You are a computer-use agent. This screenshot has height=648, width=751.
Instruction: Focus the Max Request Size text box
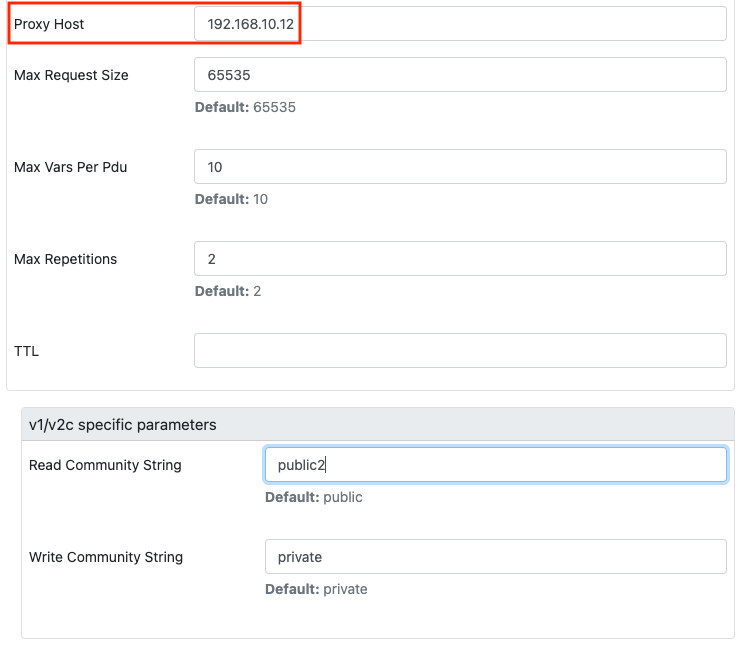460,75
